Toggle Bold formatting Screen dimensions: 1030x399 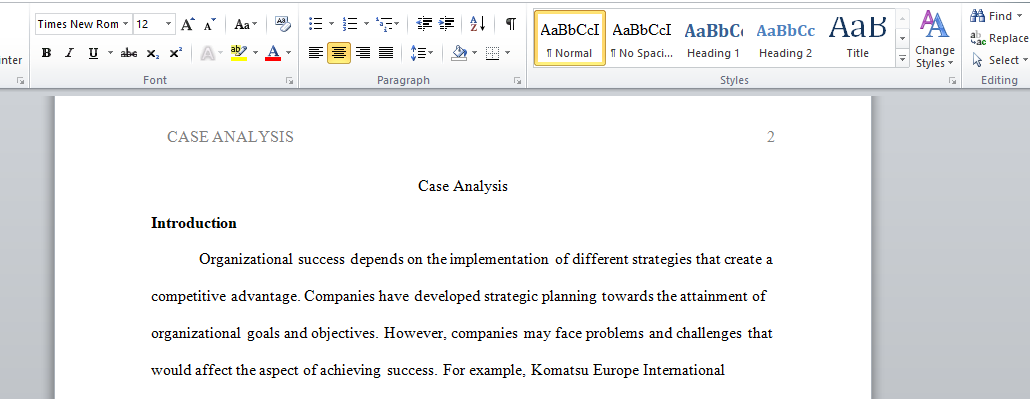click(46, 53)
